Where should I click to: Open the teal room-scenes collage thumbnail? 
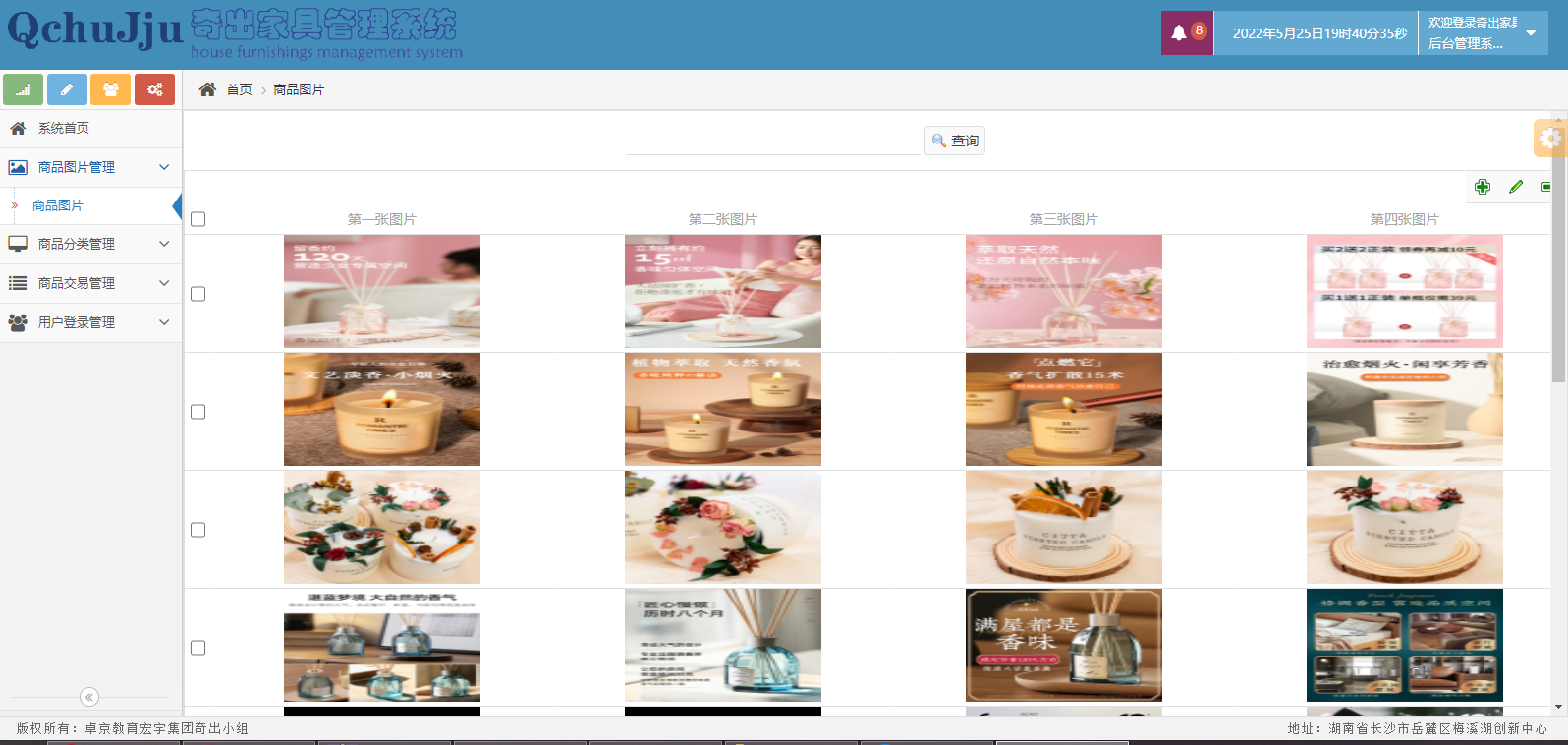[1405, 645]
